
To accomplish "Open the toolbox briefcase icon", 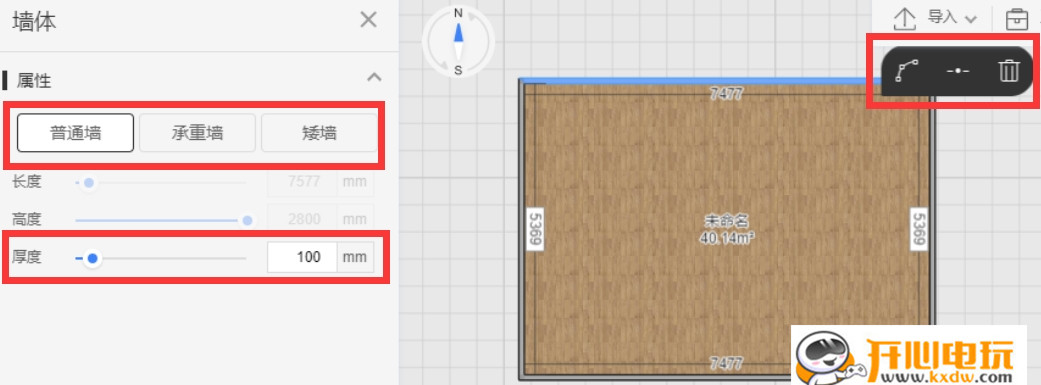I will coord(1016,19).
